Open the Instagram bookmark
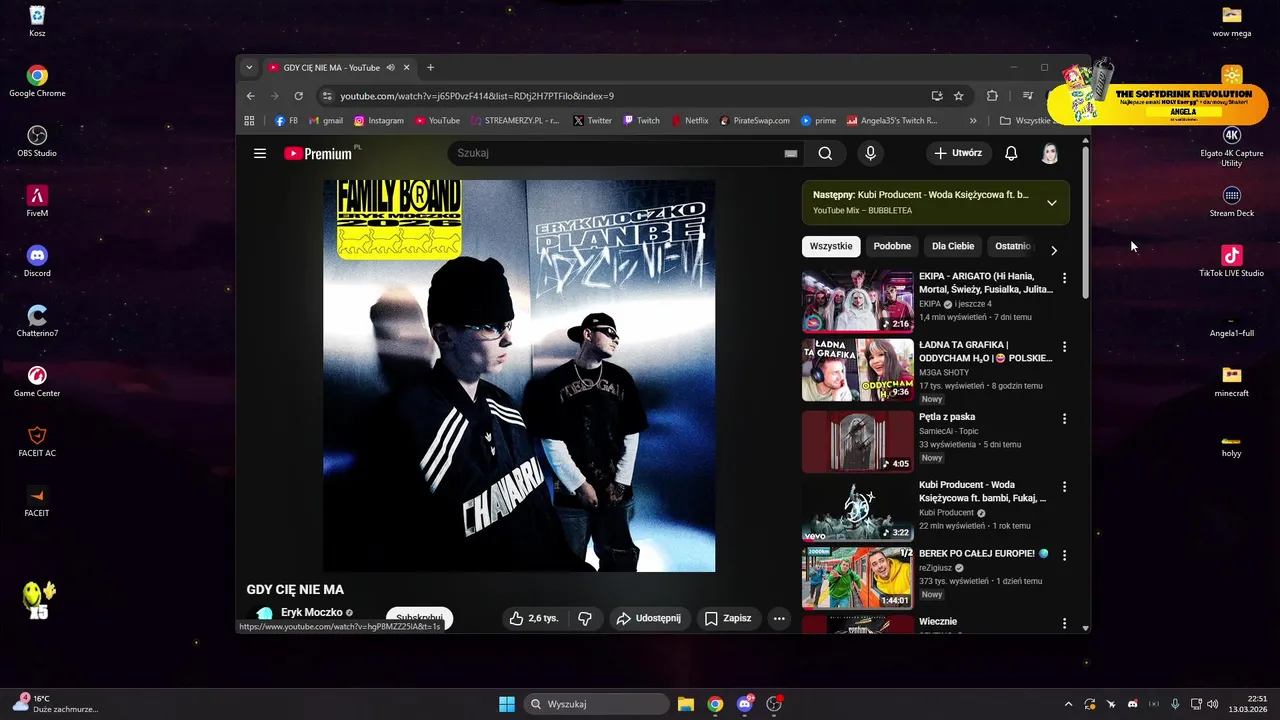The height and width of the screenshot is (720, 1280). click(379, 120)
